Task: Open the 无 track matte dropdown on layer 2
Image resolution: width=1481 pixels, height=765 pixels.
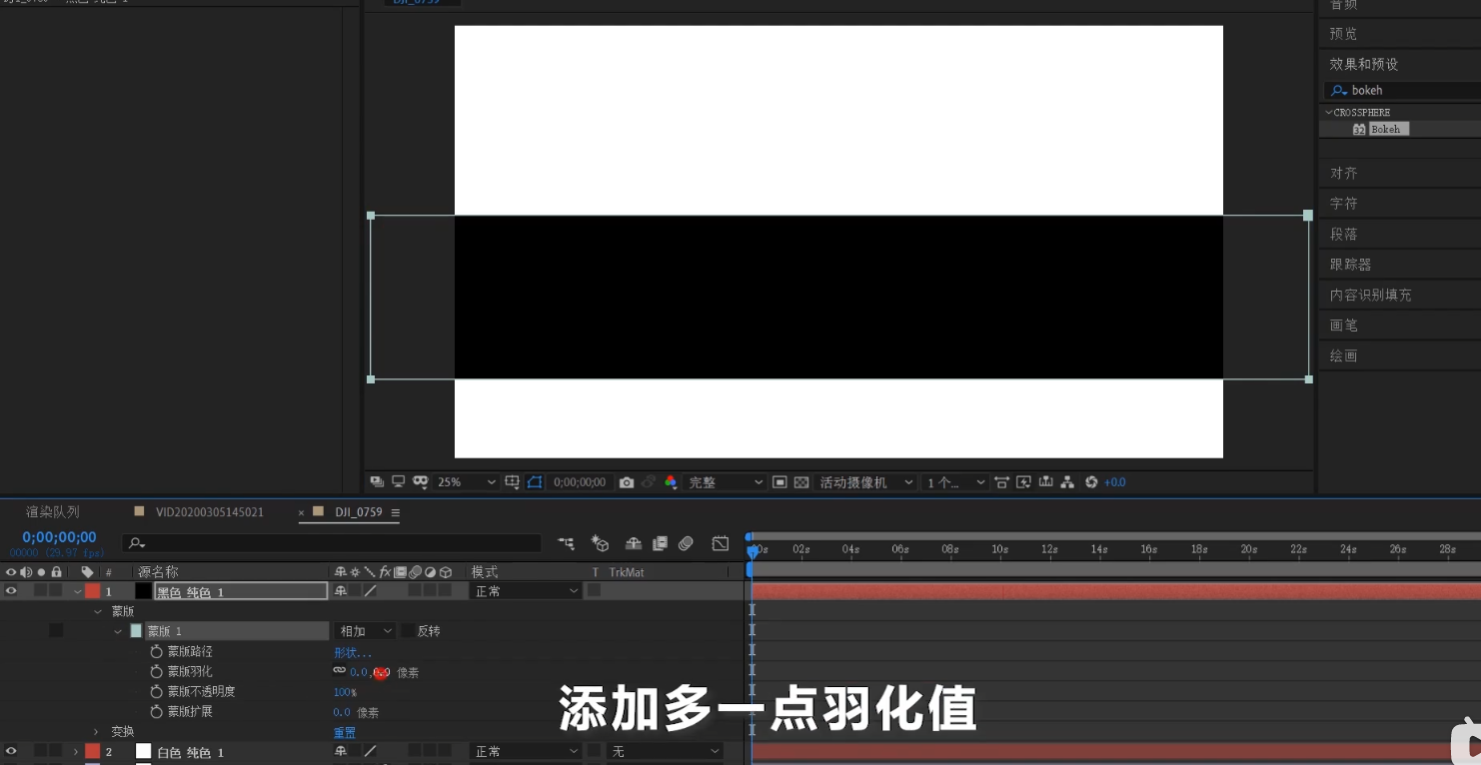Action: click(665, 751)
